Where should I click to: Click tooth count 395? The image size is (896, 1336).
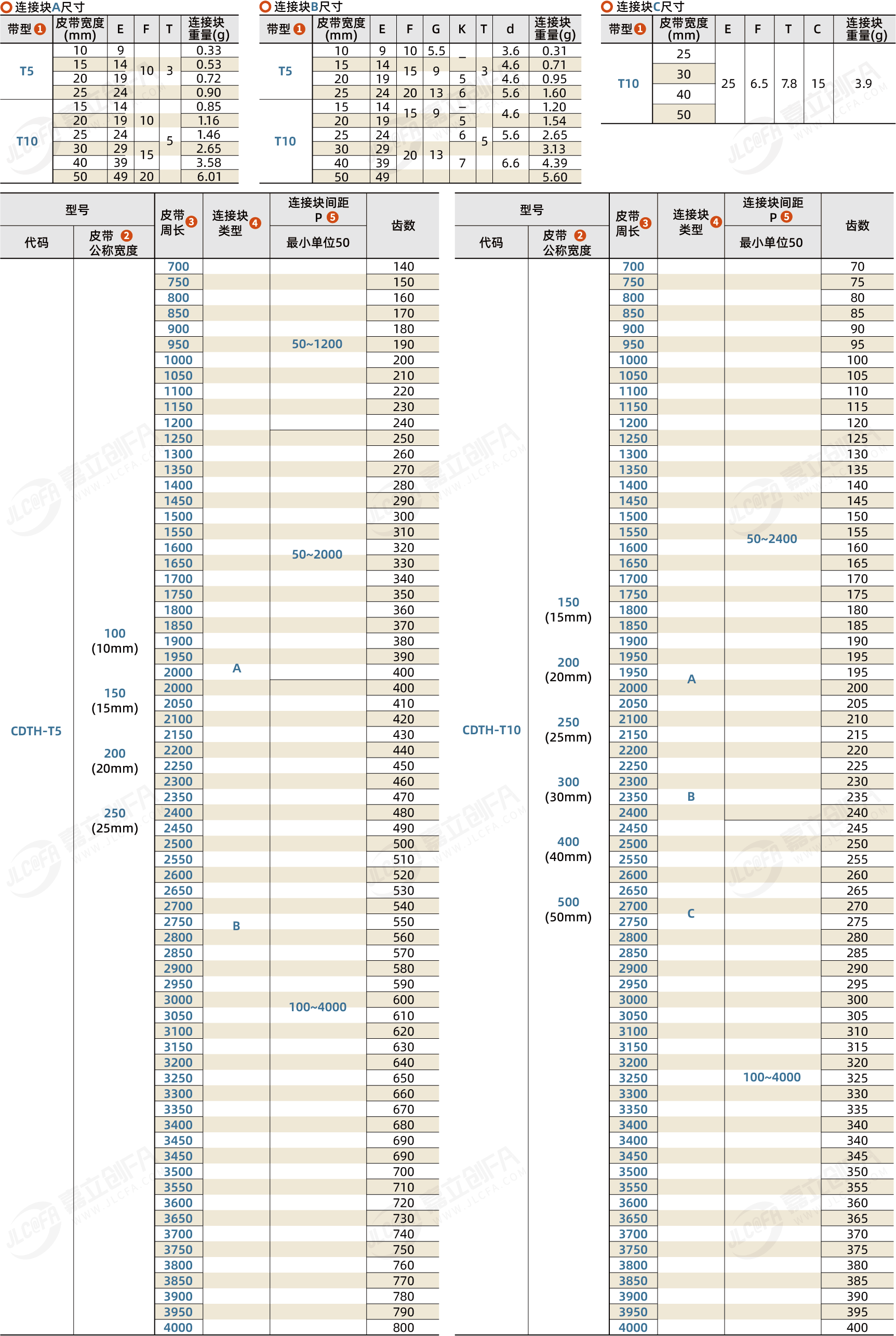point(857,1312)
